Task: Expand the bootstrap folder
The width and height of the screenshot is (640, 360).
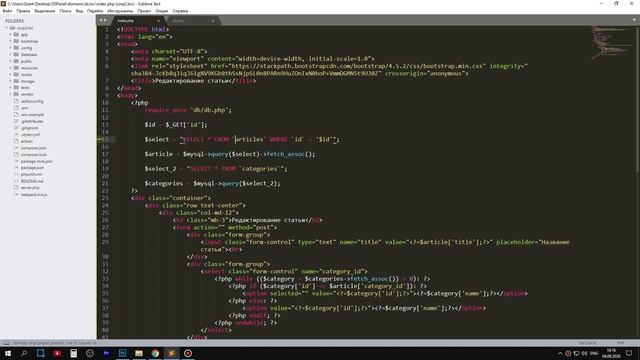Action: 11,41
